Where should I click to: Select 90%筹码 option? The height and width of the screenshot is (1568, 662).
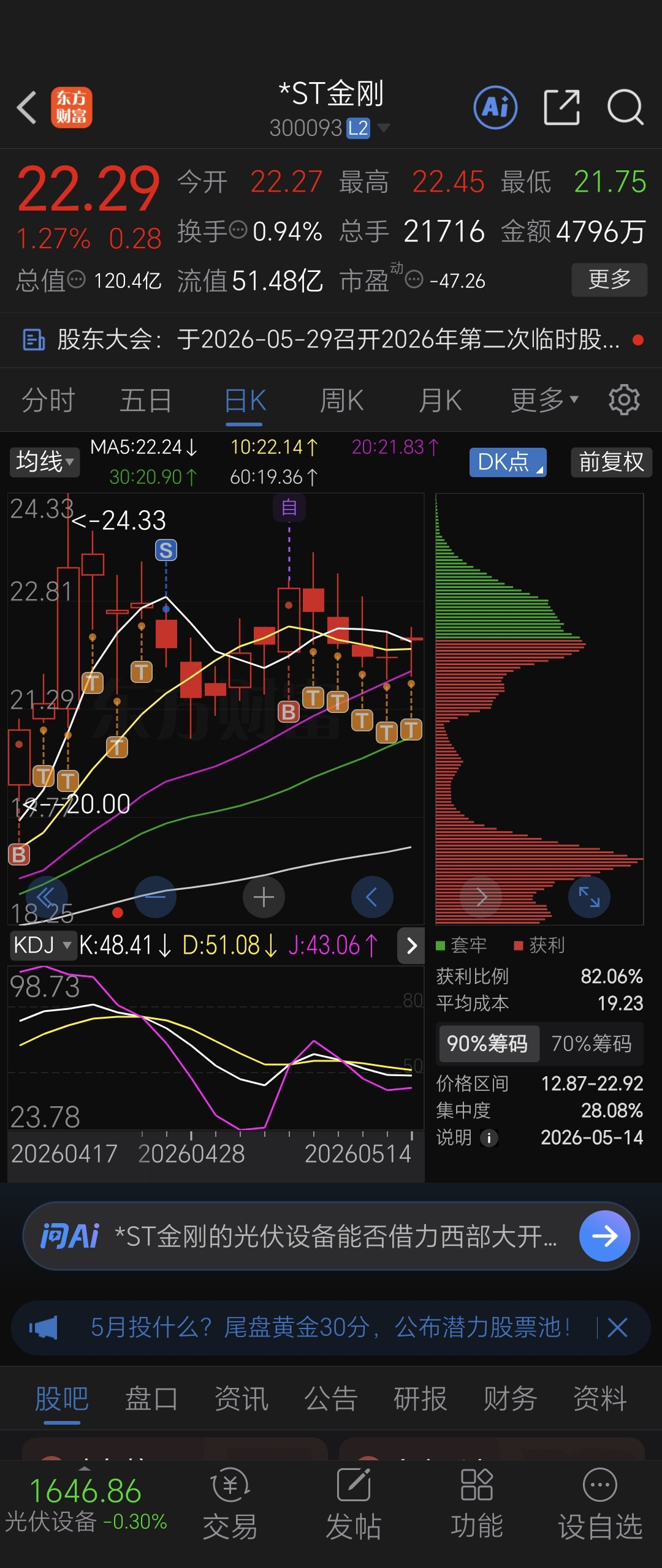point(488,1043)
